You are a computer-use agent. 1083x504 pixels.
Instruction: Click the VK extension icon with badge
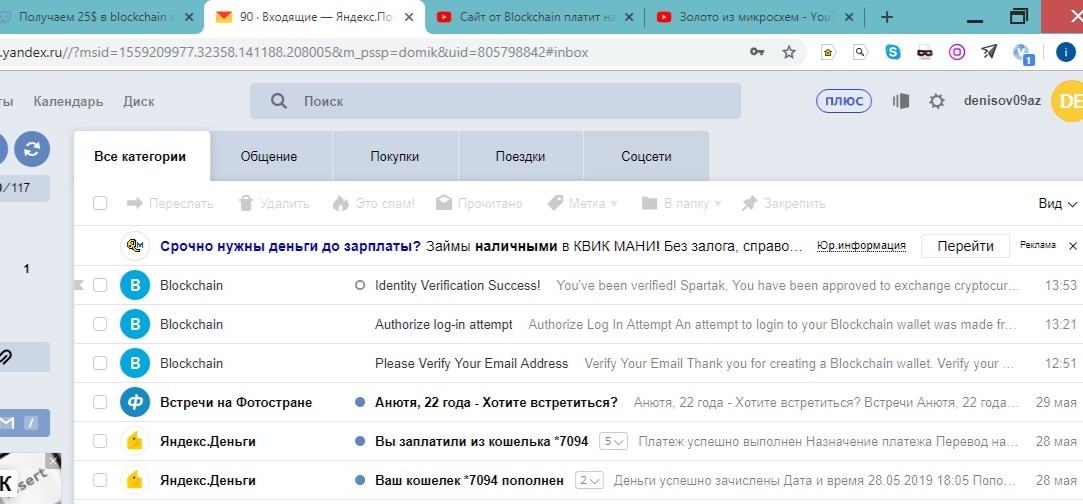click(1023, 53)
